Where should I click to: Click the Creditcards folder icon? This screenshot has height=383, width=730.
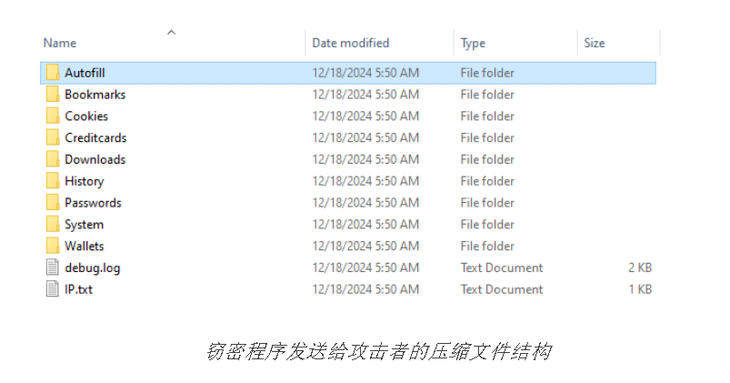pyautogui.click(x=53, y=138)
